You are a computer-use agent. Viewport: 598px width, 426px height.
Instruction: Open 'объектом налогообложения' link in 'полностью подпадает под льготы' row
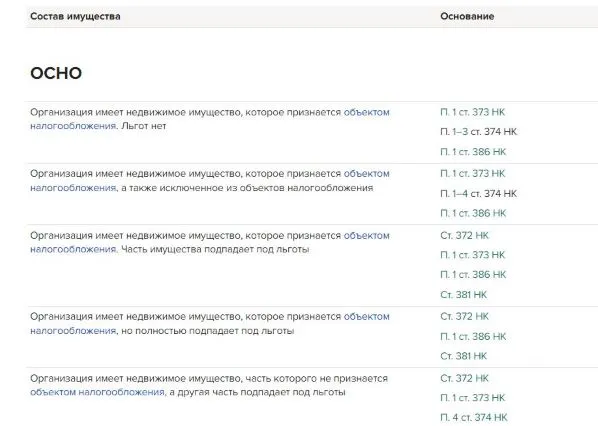[x=367, y=317]
